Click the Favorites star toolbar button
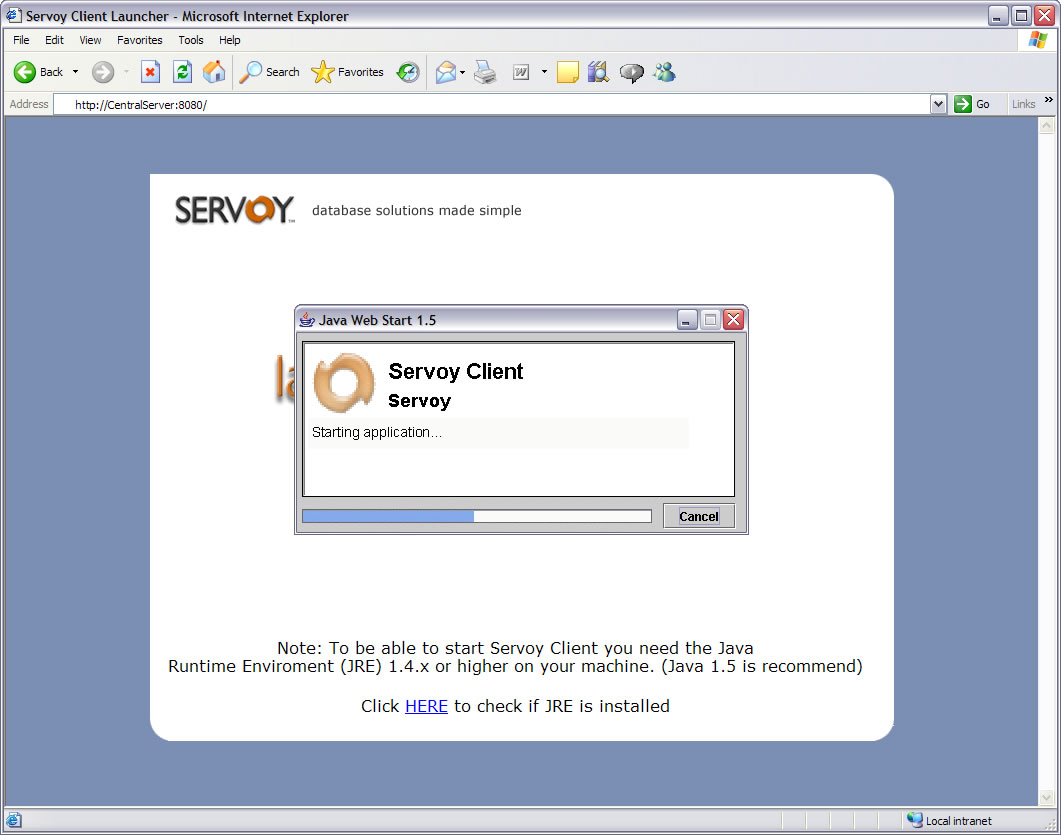 (x=348, y=72)
